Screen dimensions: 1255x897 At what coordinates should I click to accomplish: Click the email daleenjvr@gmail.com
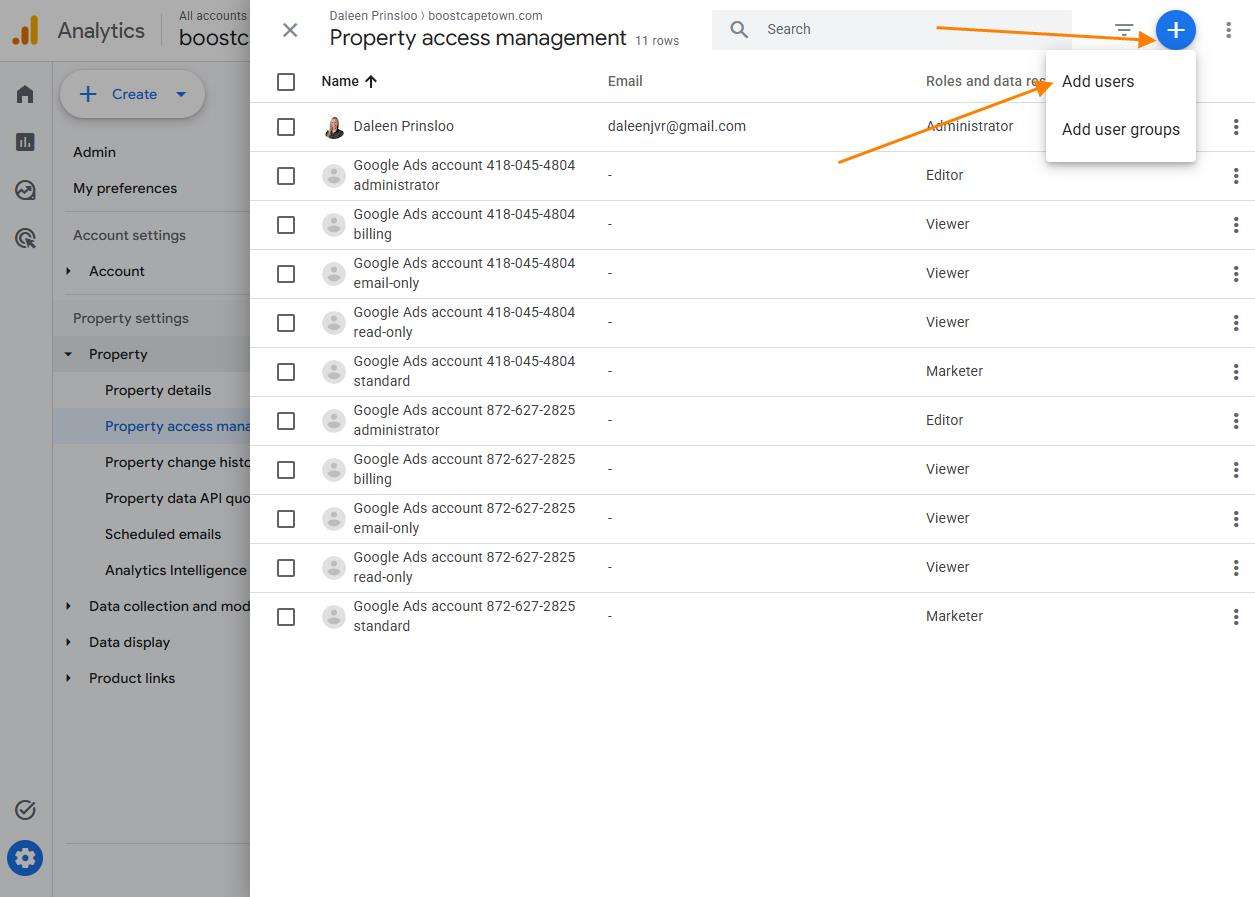pos(677,126)
